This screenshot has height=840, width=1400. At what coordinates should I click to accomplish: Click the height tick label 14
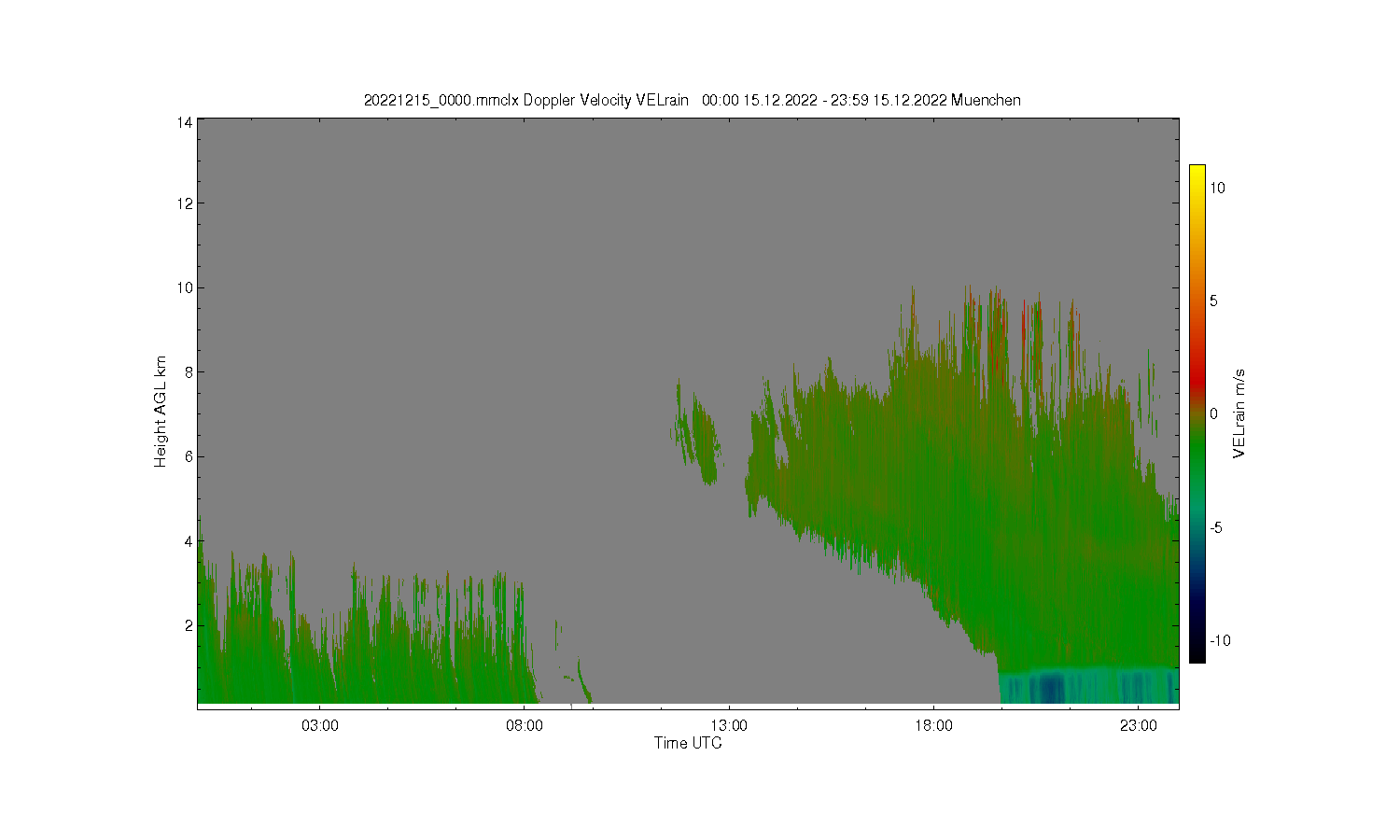185,121
